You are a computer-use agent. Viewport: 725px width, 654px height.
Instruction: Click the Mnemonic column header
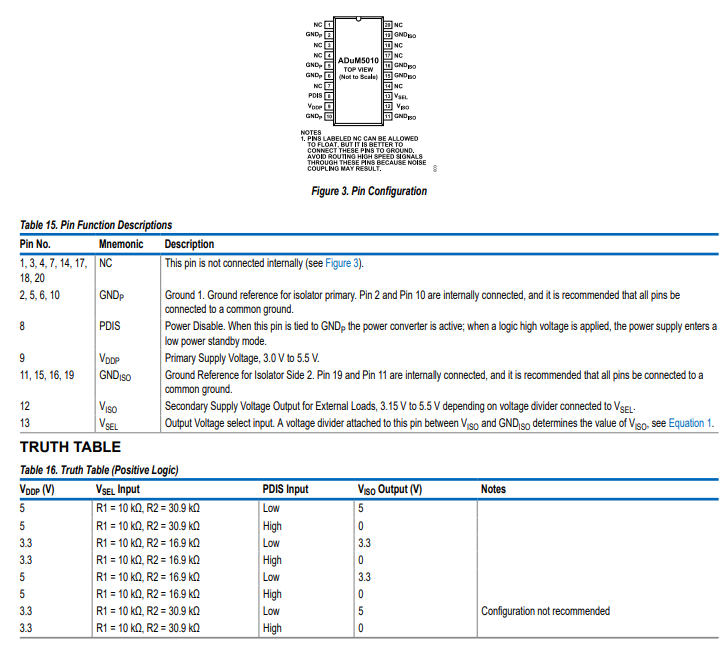click(121, 244)
